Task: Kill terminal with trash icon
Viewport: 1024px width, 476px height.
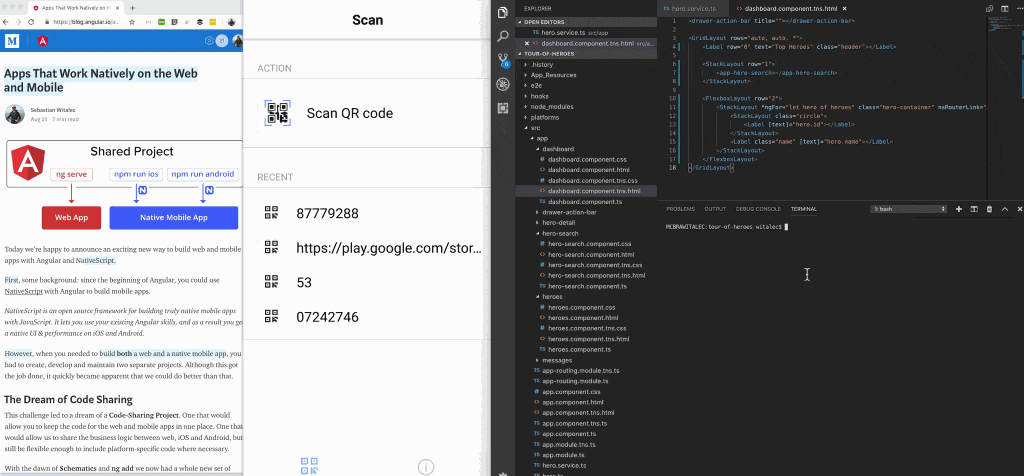Action: 989,209
